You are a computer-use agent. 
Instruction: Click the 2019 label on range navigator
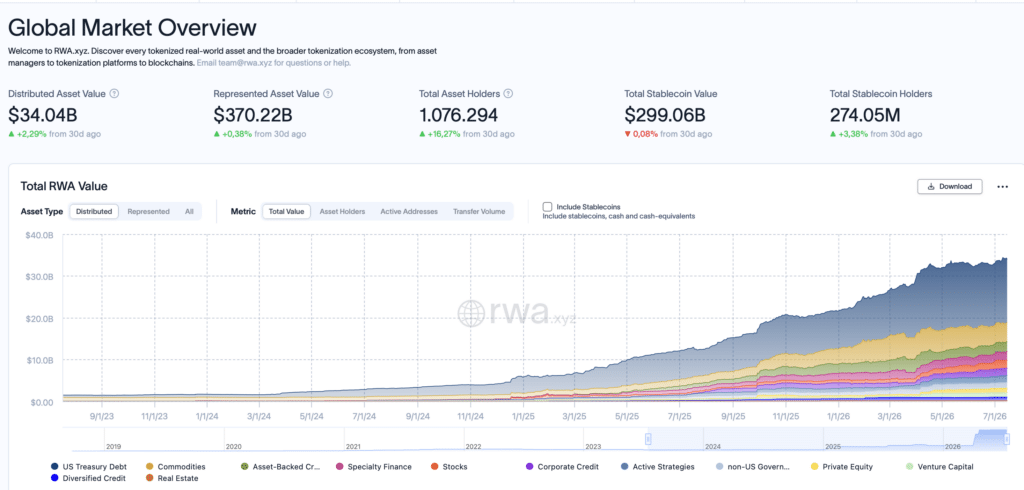[x=113, y=448]
